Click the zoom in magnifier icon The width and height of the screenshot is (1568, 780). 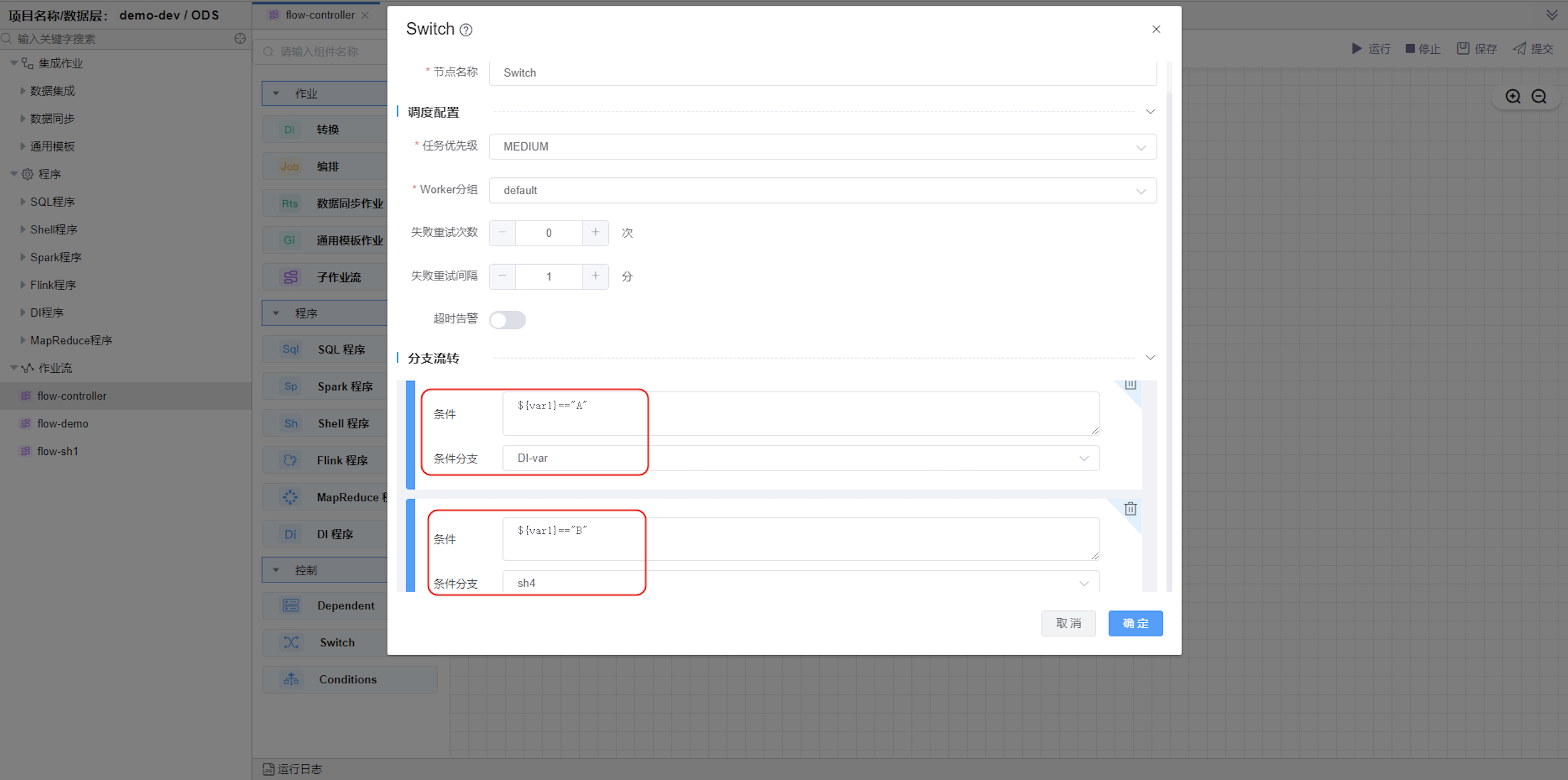1513,96
